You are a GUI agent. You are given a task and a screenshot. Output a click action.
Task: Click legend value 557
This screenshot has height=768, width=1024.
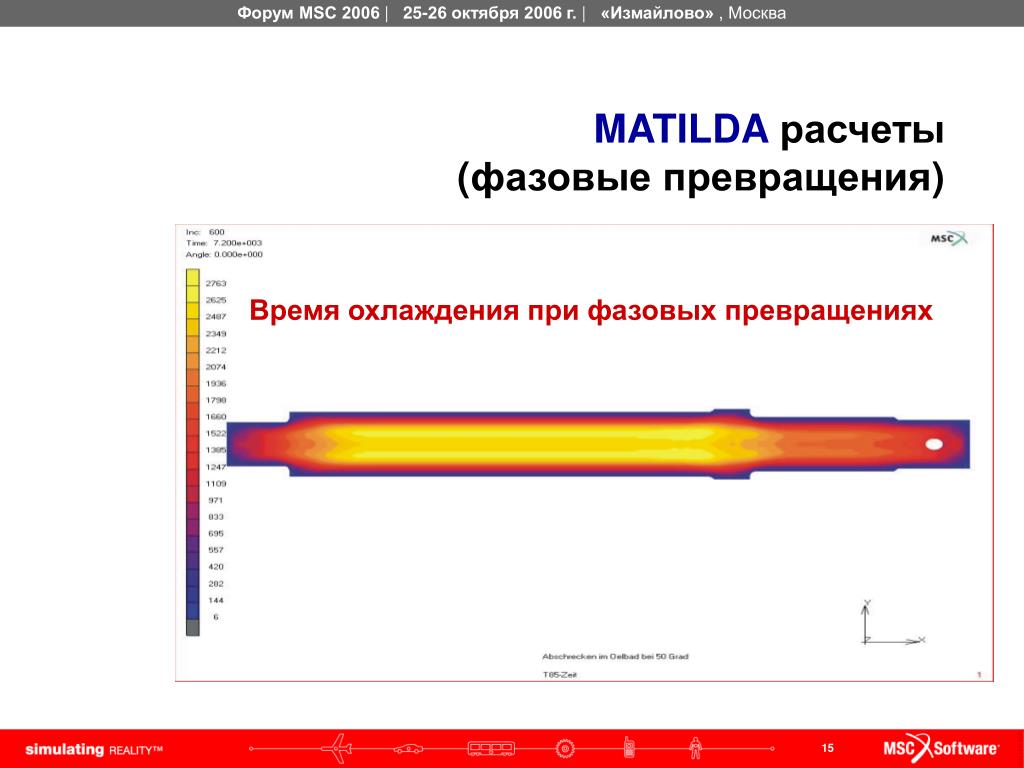click(216, 551)
